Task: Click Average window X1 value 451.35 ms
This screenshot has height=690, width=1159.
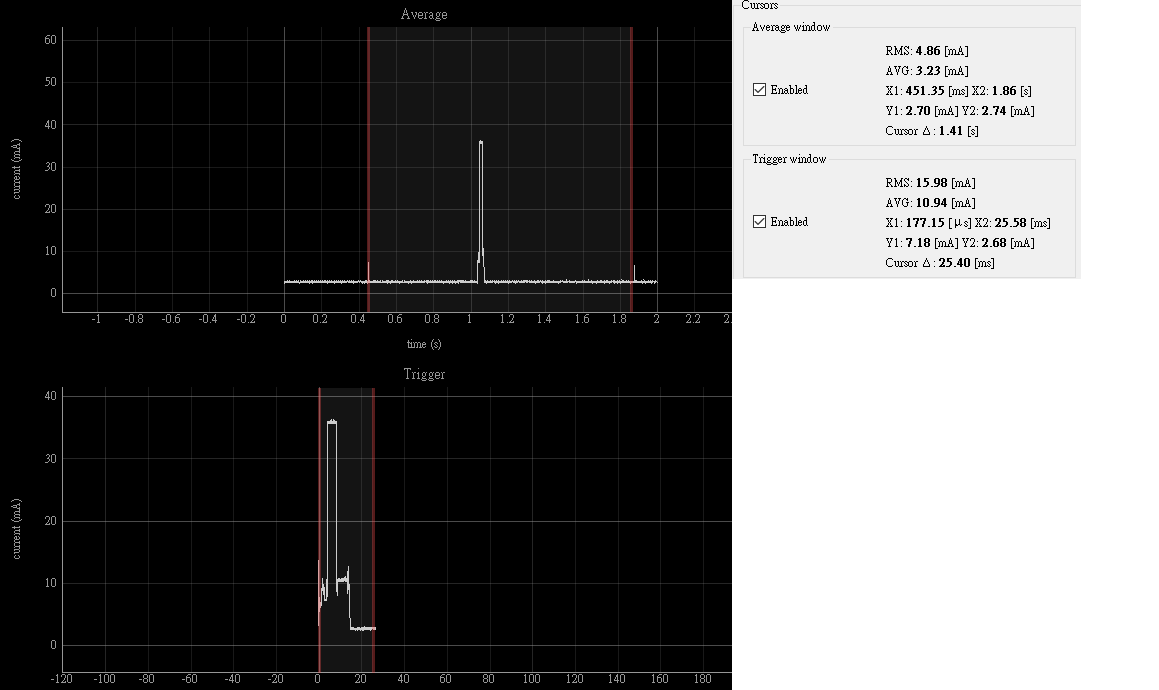Action: point(925,91)
